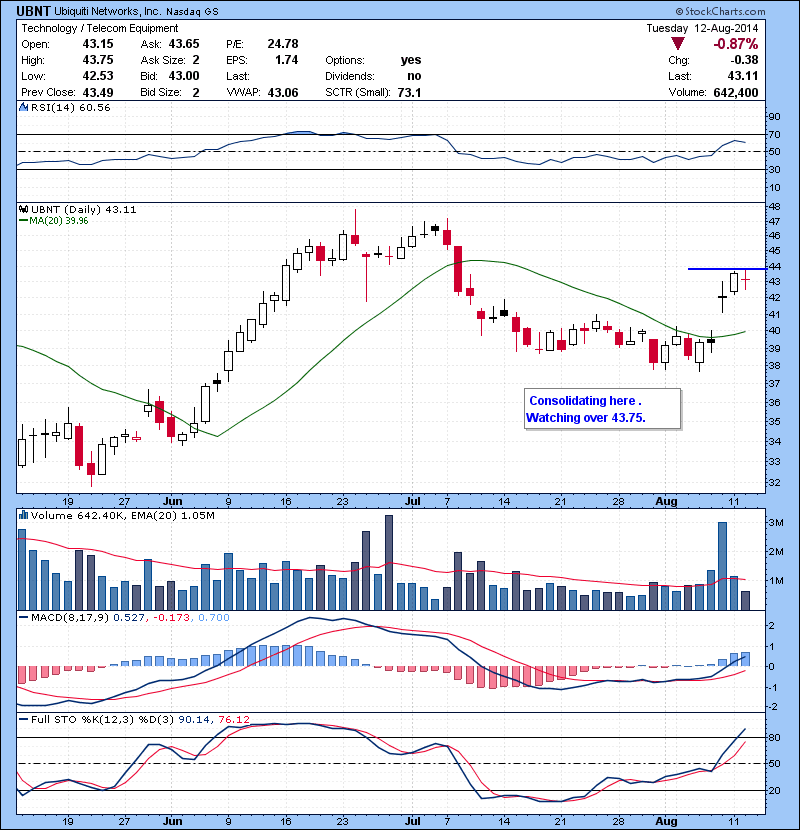Click the MACD histogram value 0.700
This screenshot has height=830, width=800.
pos(214,617)
